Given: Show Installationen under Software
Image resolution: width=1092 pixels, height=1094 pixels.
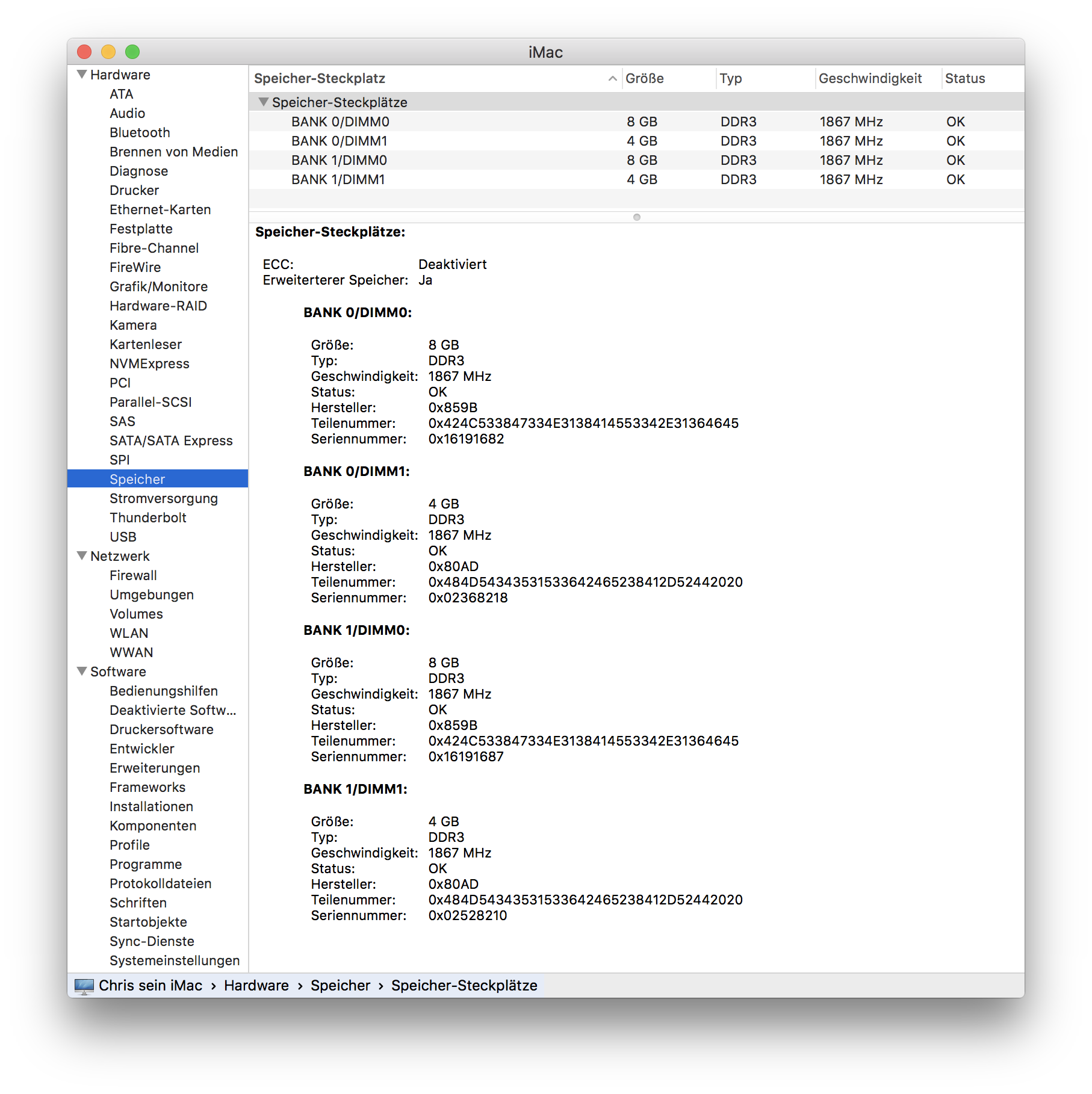Looking at the screenshot, I should (x=152, y=806).
